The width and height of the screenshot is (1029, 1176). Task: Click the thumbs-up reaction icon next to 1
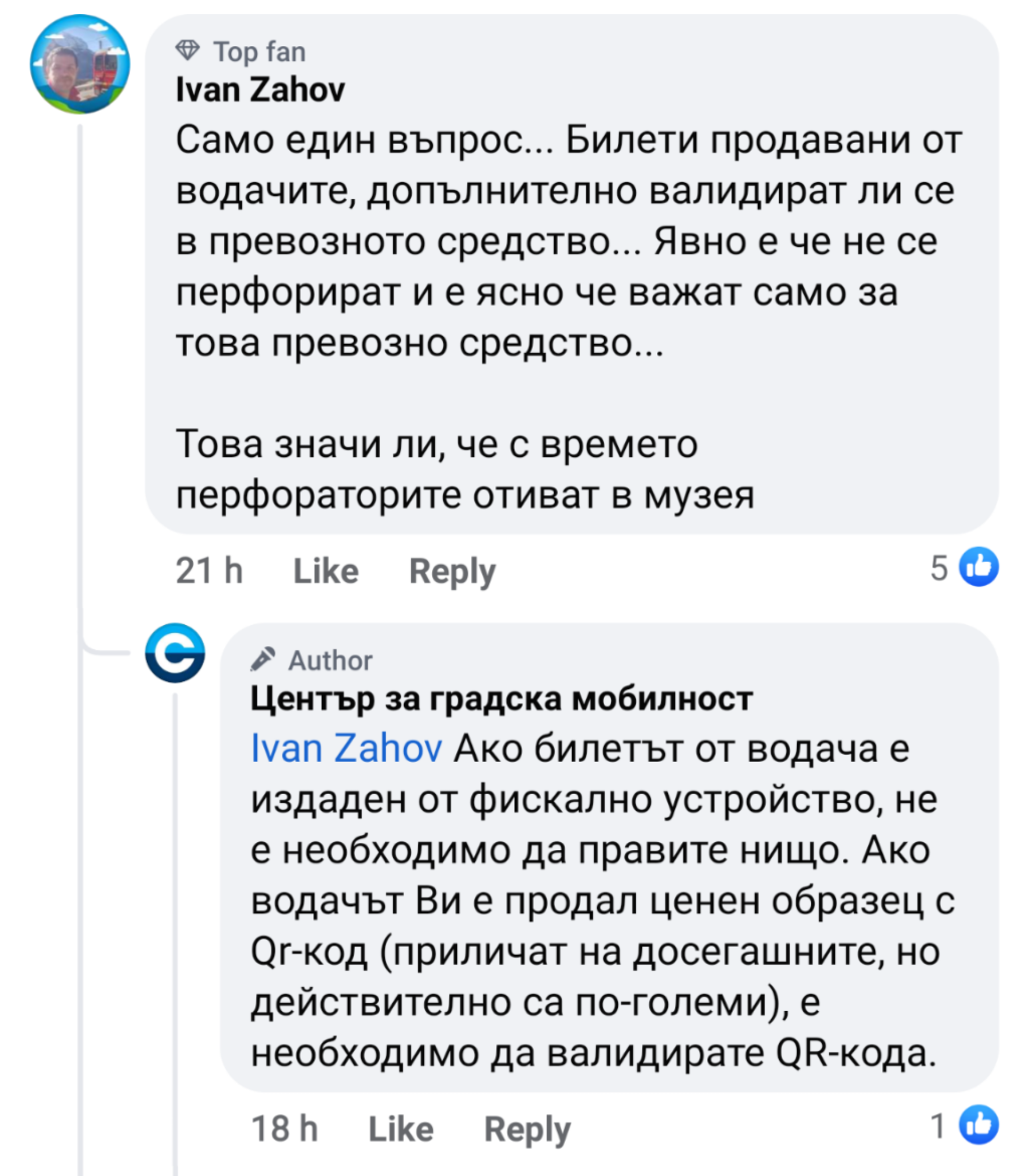(x=978, y=1125)
